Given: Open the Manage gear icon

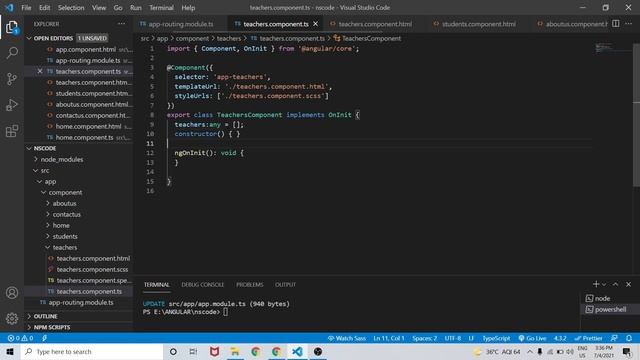Looking at the screenshot, I should click(x=12, y=318).
